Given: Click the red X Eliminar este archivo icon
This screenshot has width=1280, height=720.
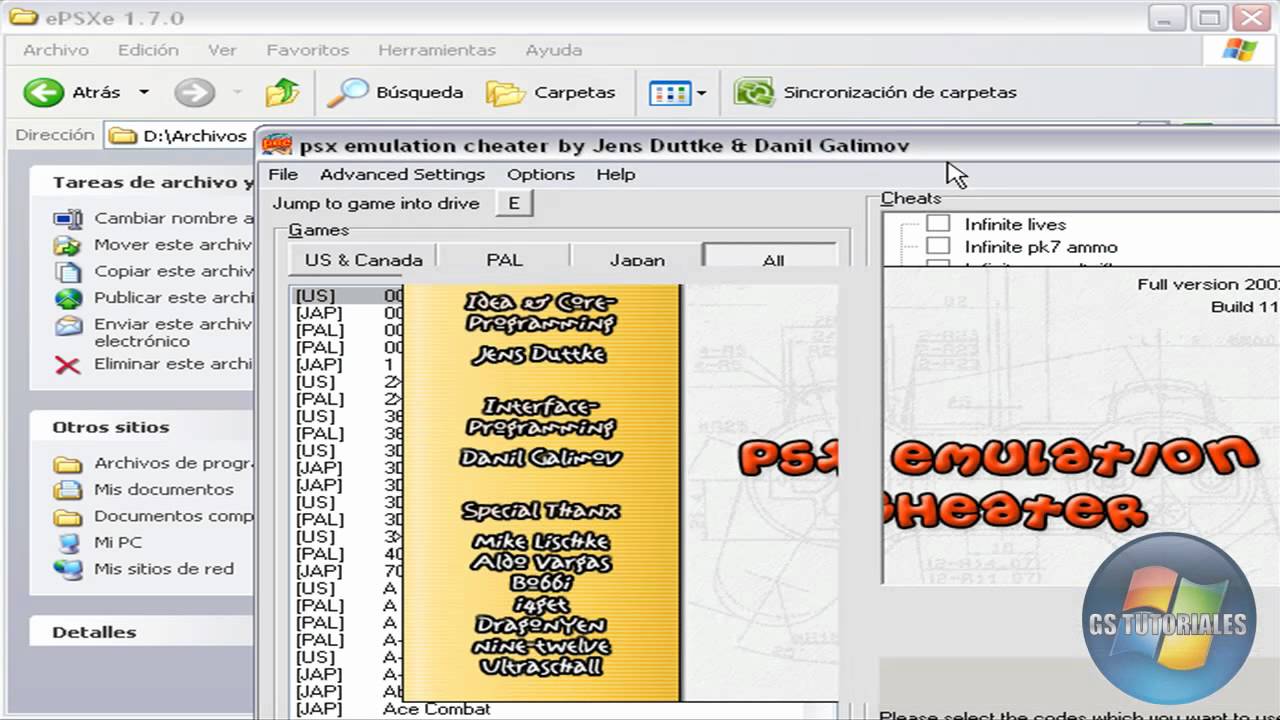Looking at the screenshot, I should (68, 364).
